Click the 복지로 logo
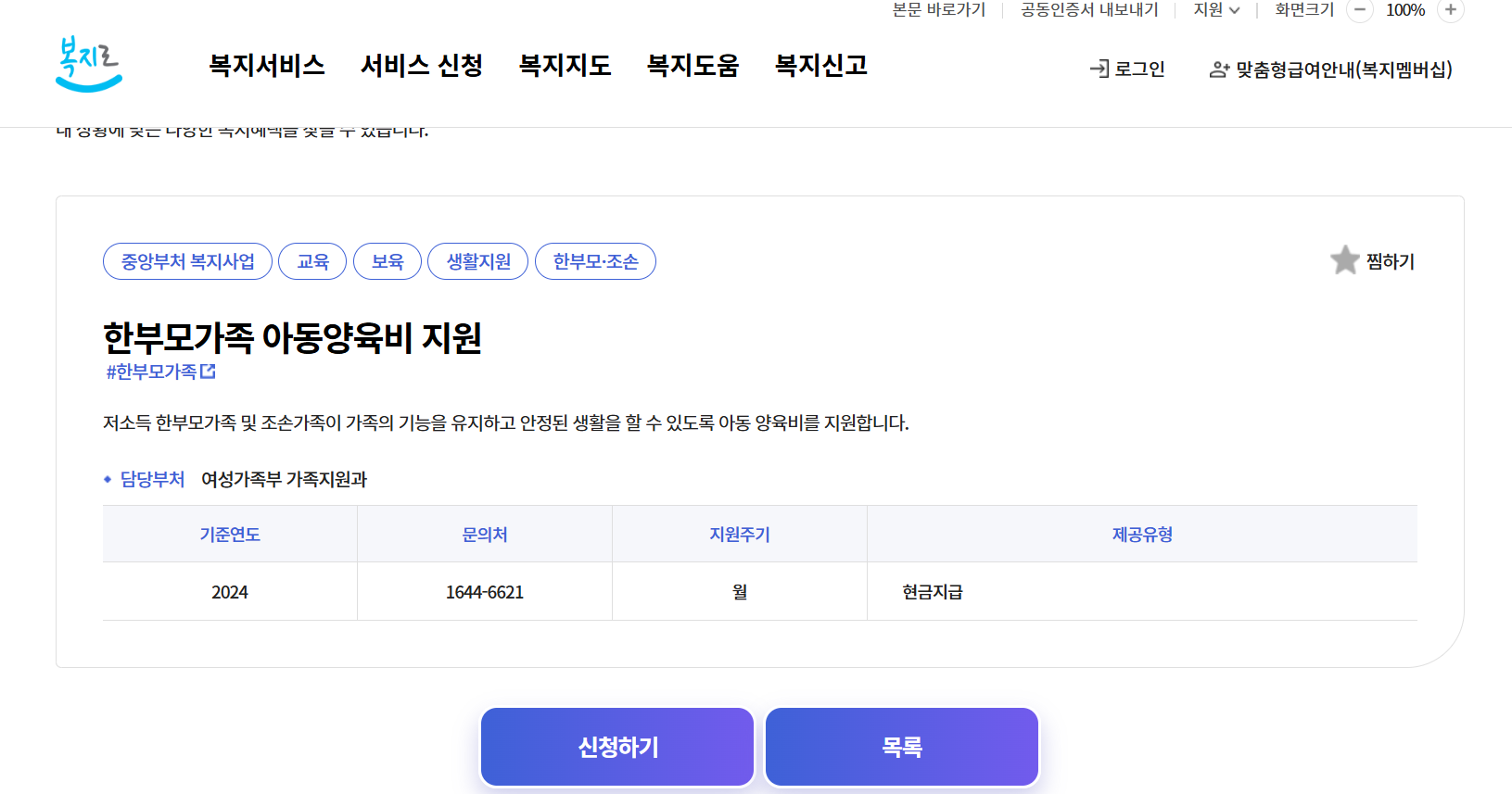1512x794 pixels. click(x=89, y=65)
